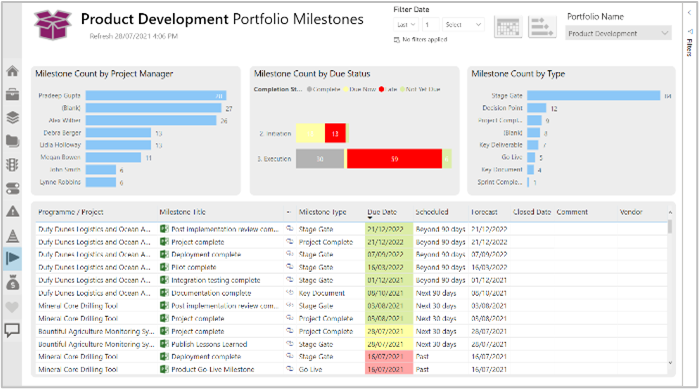Click the speech bubble comments icon

tap(12, 331)
